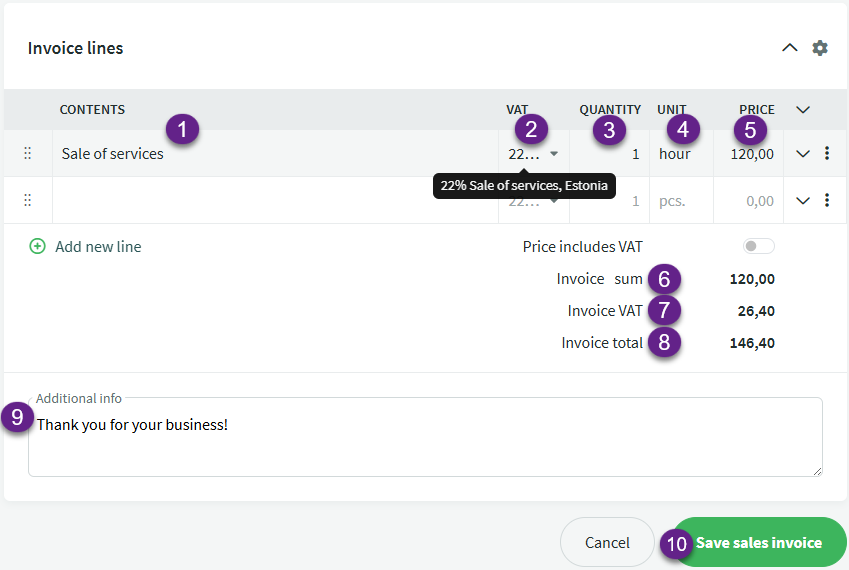Click Add new line link

pyautogui.click(x=98, y=246)
